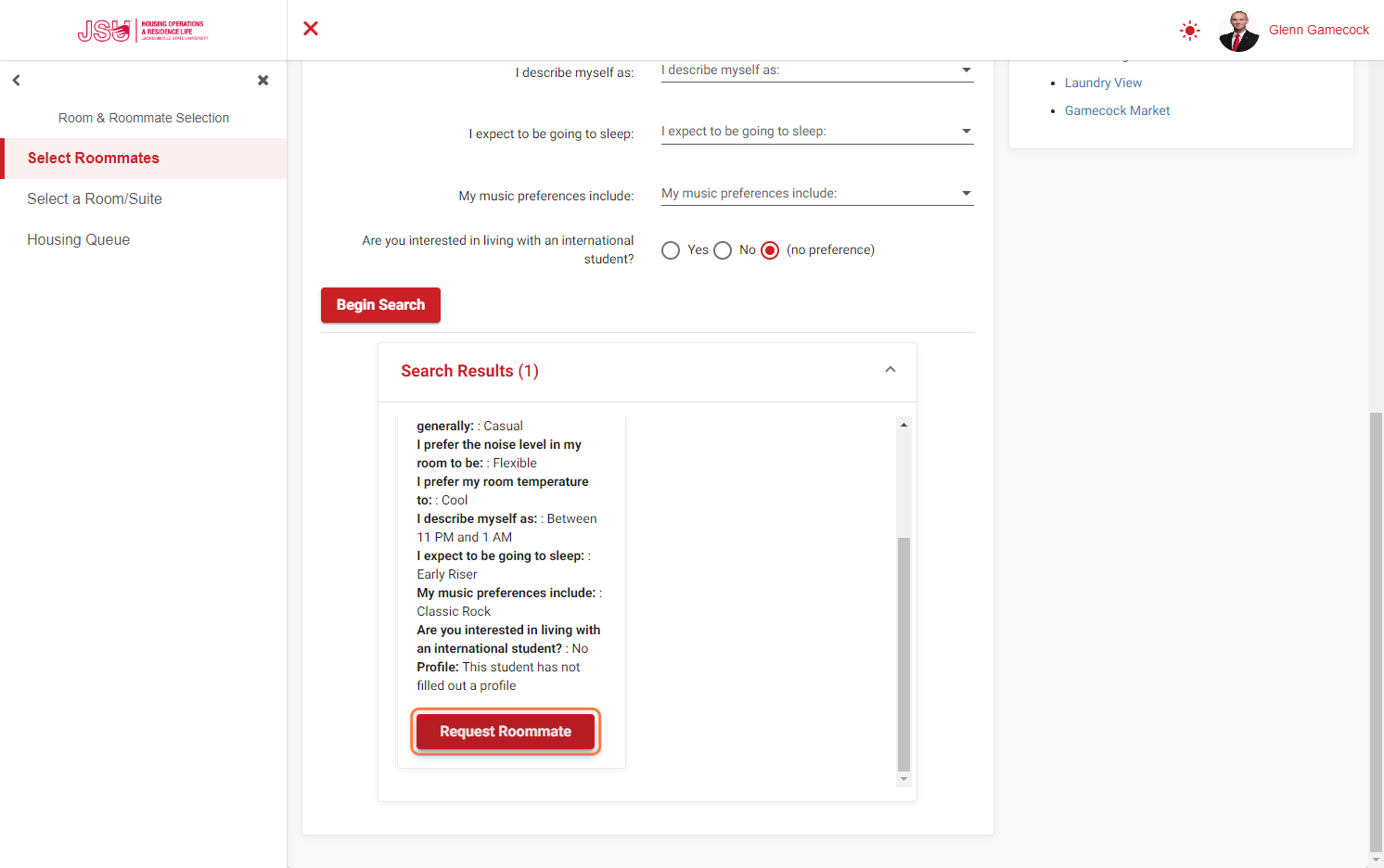This screenshot has width=1384, height=868.
Task: Click results scrollbar up arrow
Action: [903, 425]
